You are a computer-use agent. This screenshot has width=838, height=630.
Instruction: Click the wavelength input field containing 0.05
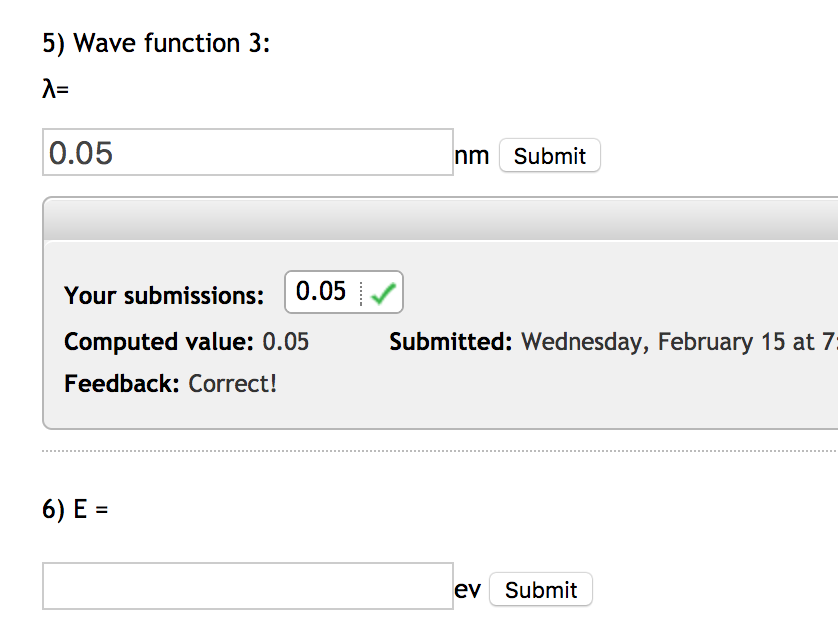(247, 152)
